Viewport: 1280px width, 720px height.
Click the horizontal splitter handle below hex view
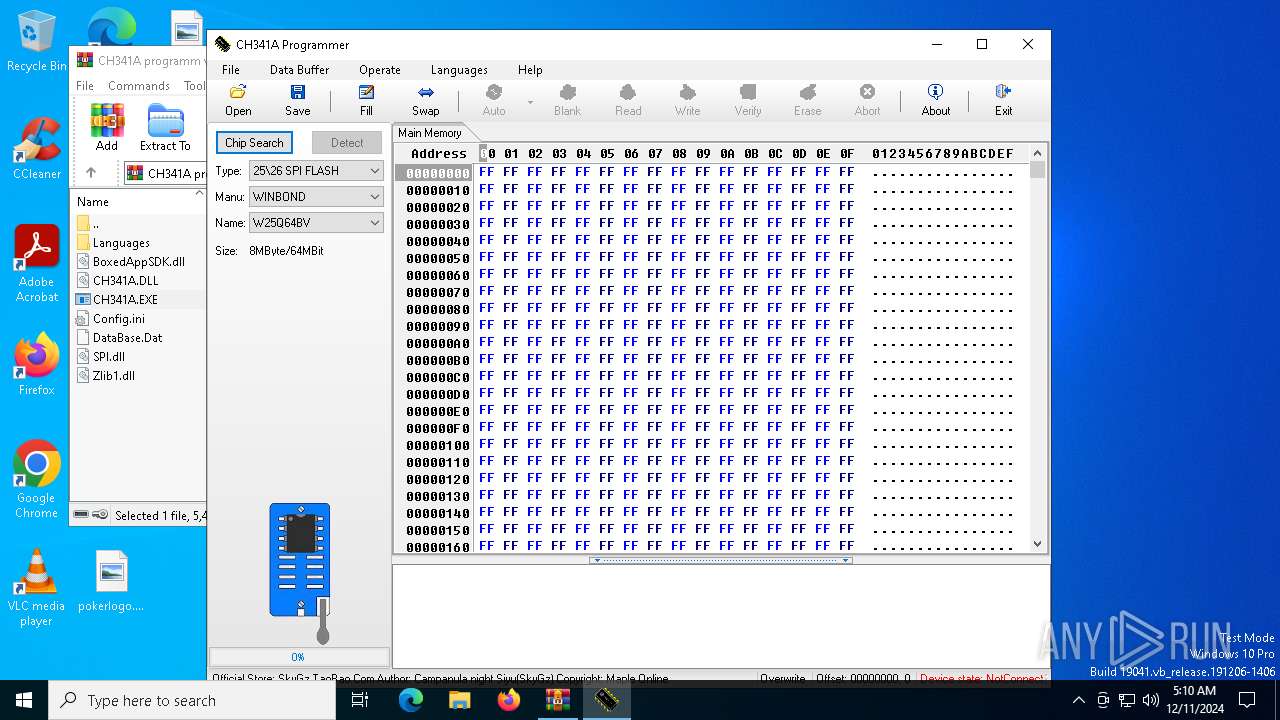point(720,560)
